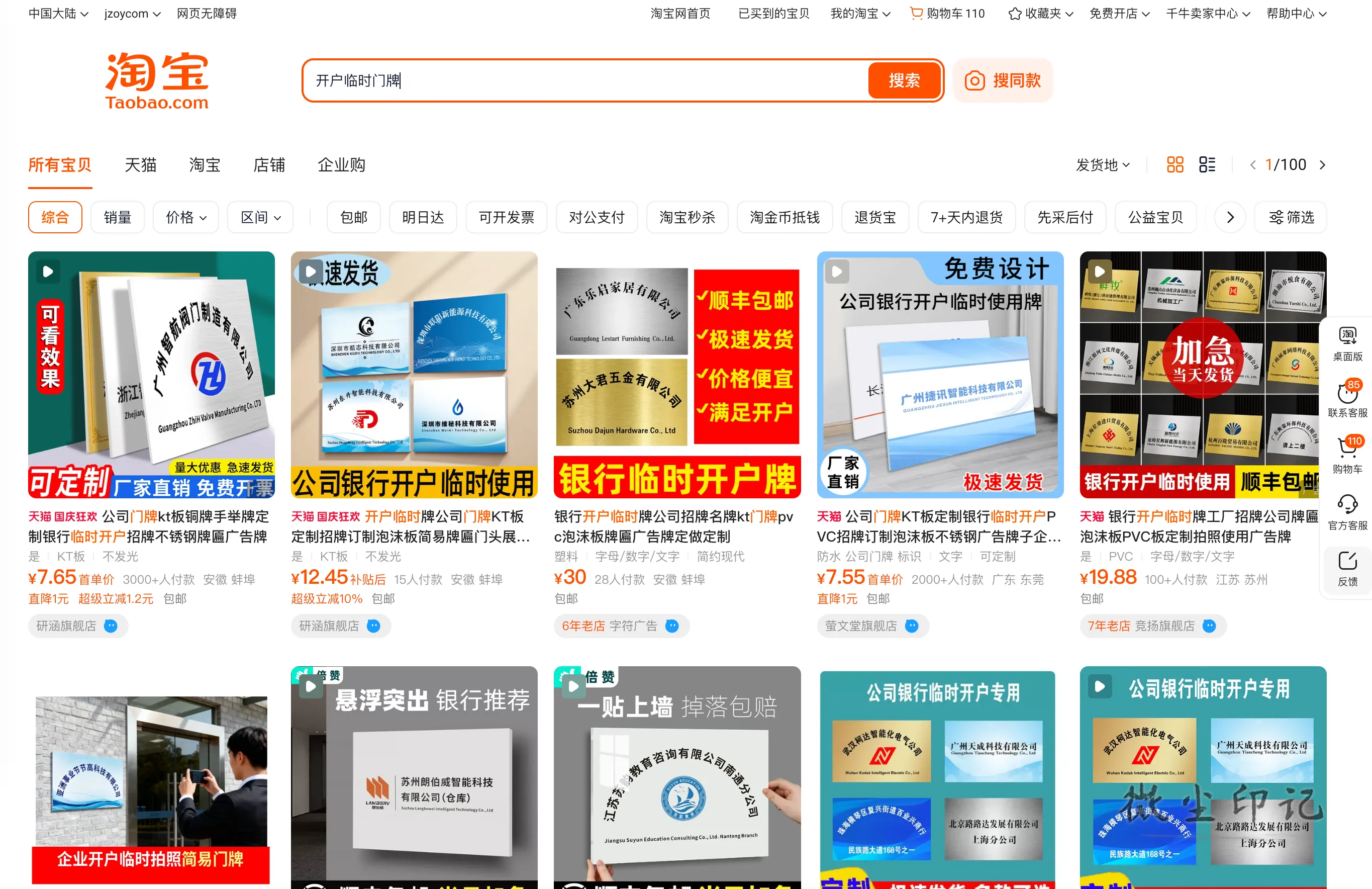Screen dimensions: 1372x889
Task: Open 联系客服 chat icon in the sidebar
Action: pos(1347,399)
